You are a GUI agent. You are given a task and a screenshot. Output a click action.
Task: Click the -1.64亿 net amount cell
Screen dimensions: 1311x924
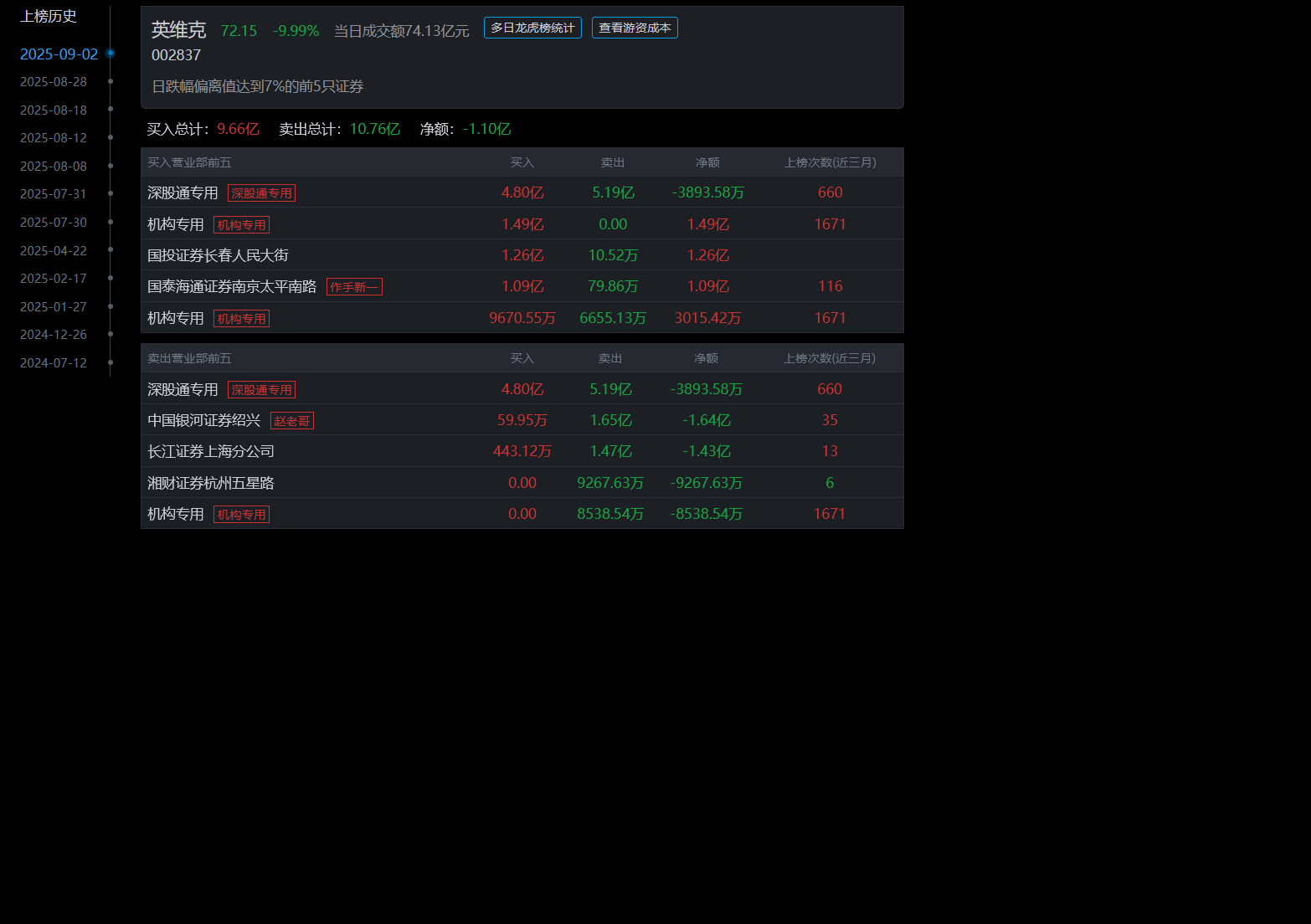point(707,420)
